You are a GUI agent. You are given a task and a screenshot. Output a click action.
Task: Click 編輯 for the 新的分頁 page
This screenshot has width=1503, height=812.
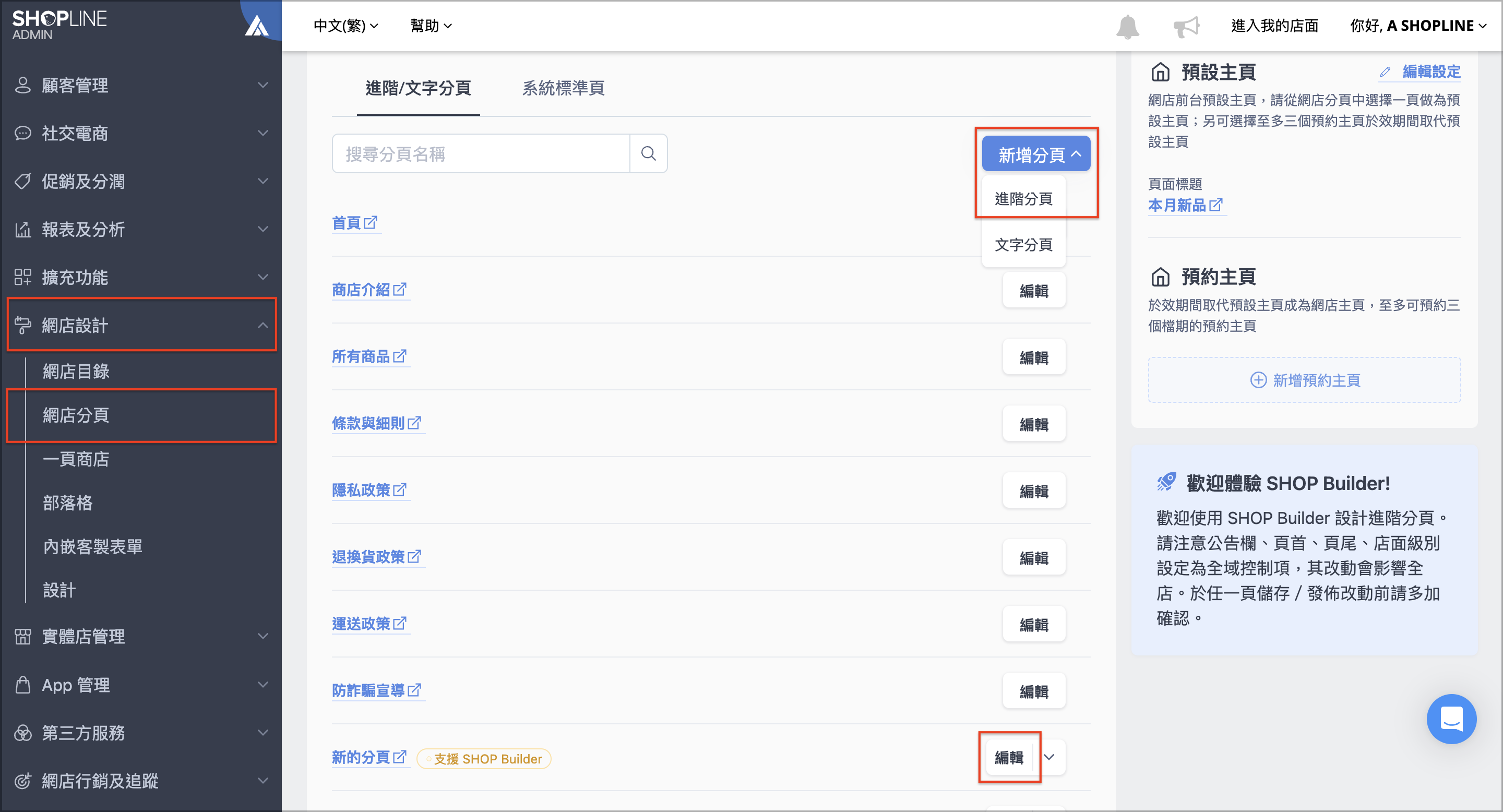pyautogui.click(x=1009, y=757)
